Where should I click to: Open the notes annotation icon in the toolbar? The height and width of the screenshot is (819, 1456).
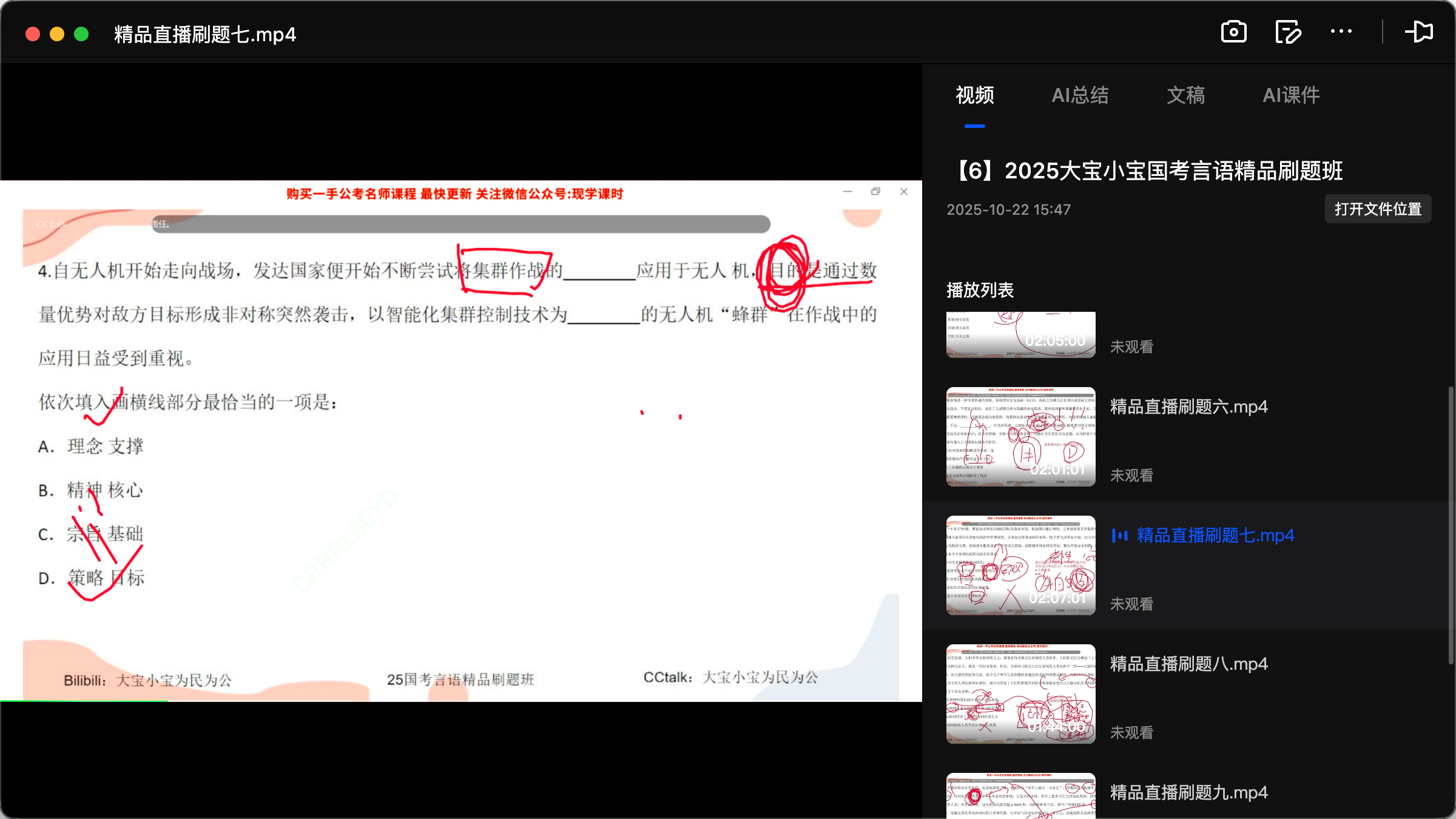pyautogui.click(x=1287, y=32)
